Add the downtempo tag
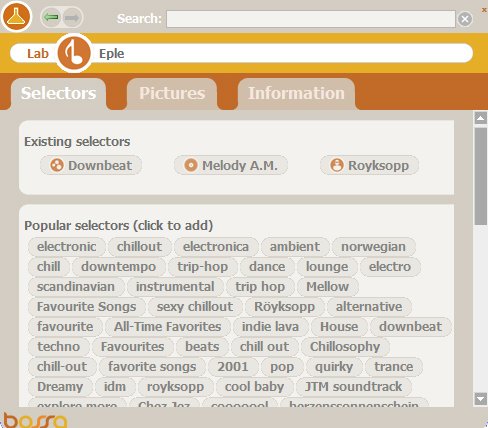This screenshot has width=488, height=428. (x=119, y=267)
